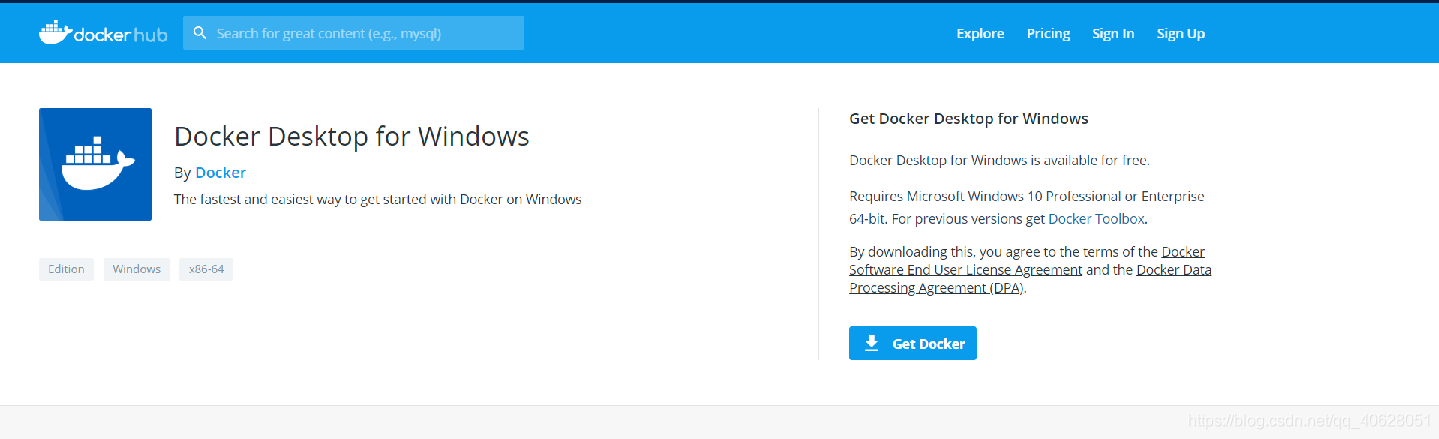Image resolution: width=1439 pixels, height=439 pixels.
Task: Select the Windows tag
Action: point(137,269)
